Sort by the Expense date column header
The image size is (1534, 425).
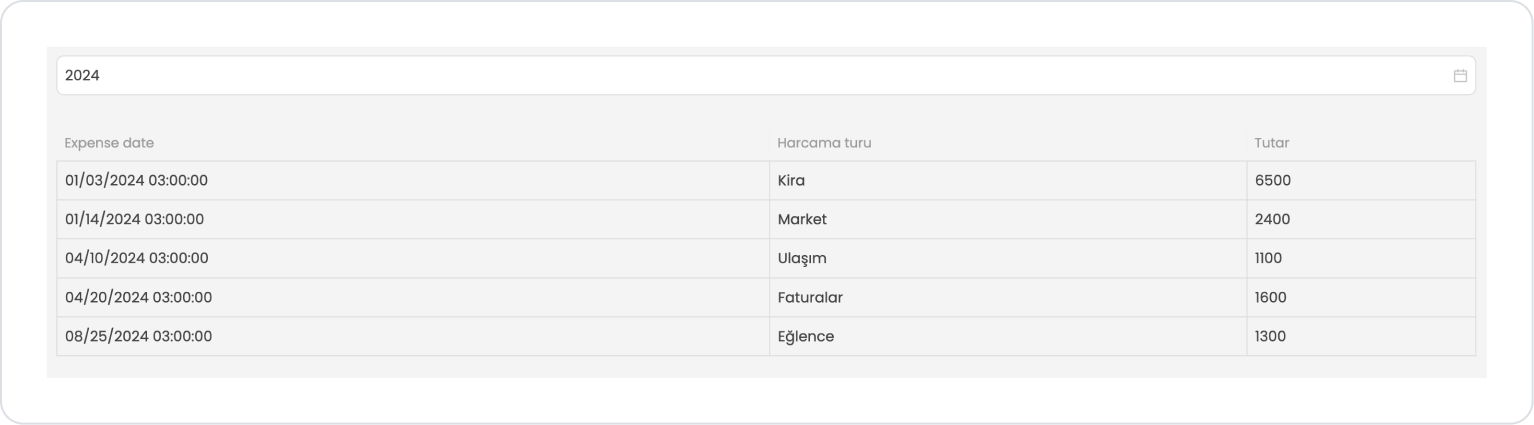tap(109, 143)
